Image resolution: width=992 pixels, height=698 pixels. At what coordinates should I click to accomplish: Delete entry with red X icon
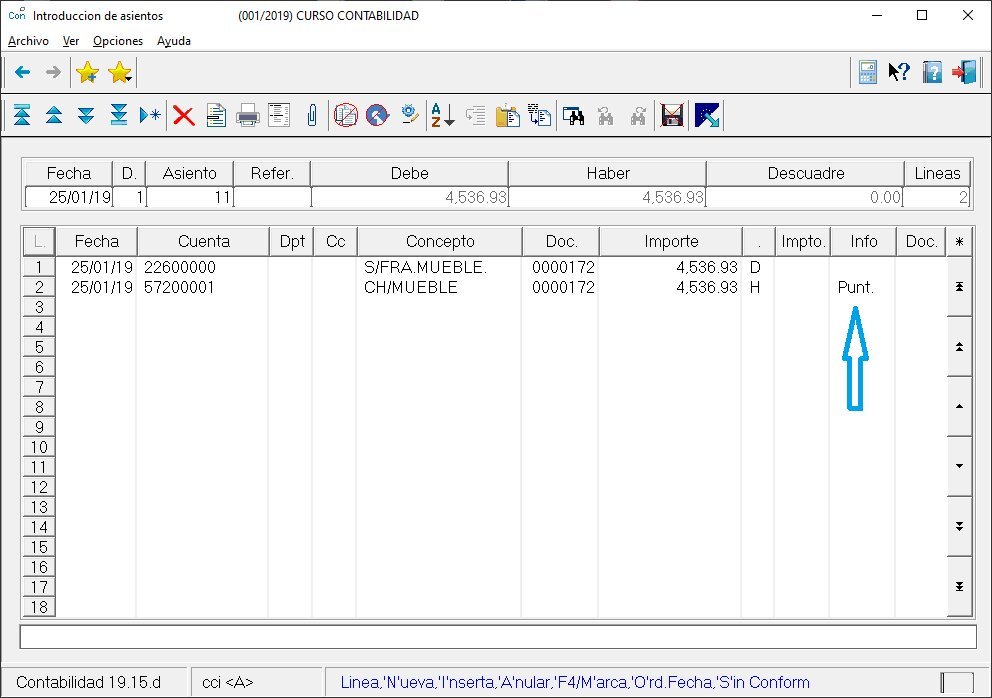pos(183,116)
